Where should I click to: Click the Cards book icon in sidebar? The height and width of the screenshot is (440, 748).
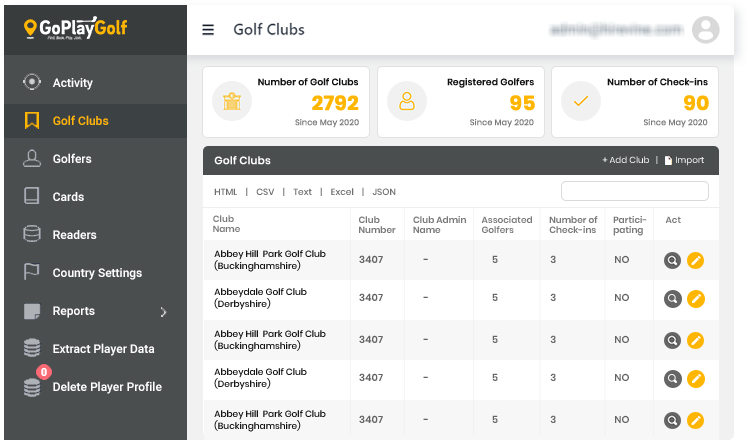(32, 196)
